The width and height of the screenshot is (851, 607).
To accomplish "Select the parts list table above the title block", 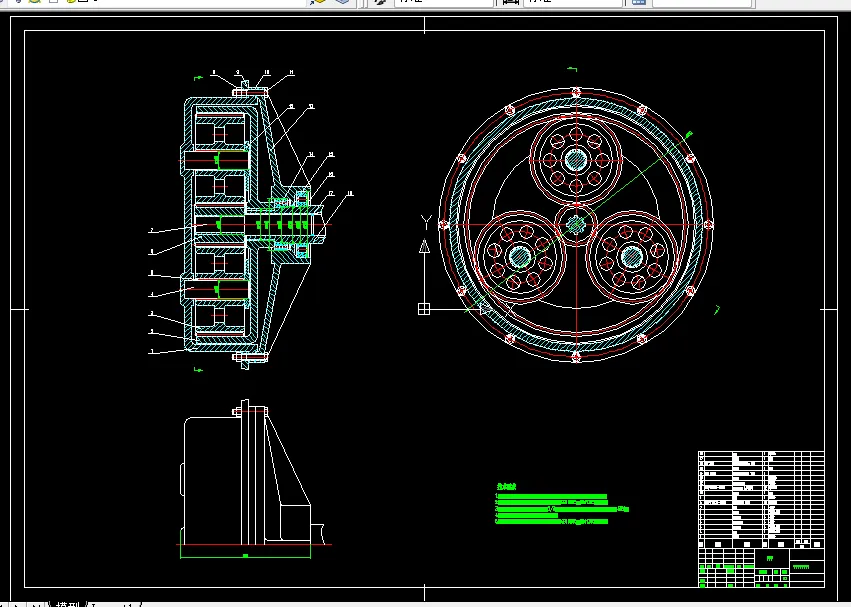I will tap(761, 499).
